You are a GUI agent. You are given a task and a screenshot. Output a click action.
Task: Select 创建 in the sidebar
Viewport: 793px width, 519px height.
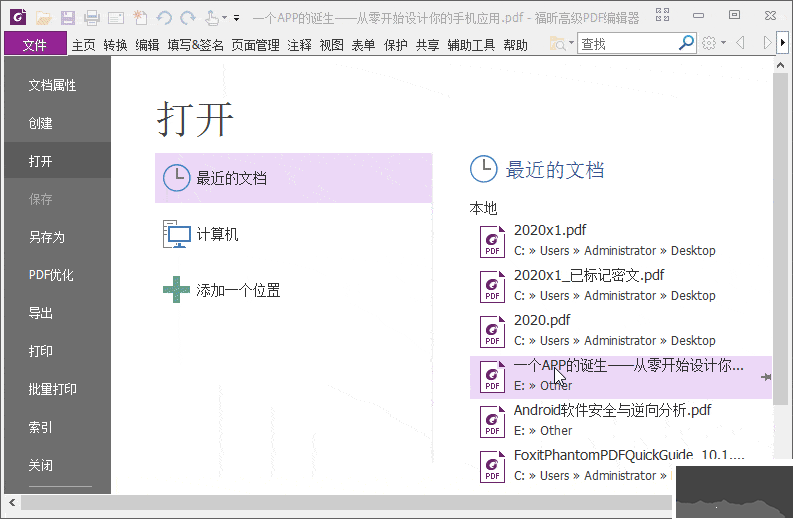[58, 123]
